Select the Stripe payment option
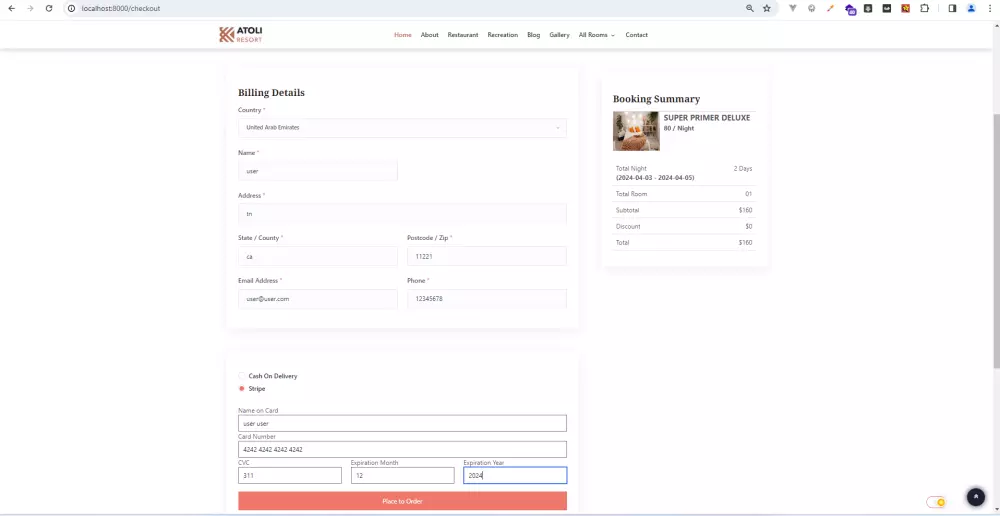The width and height of the screenshot is (1000, 516). click(x=242, y=388)
